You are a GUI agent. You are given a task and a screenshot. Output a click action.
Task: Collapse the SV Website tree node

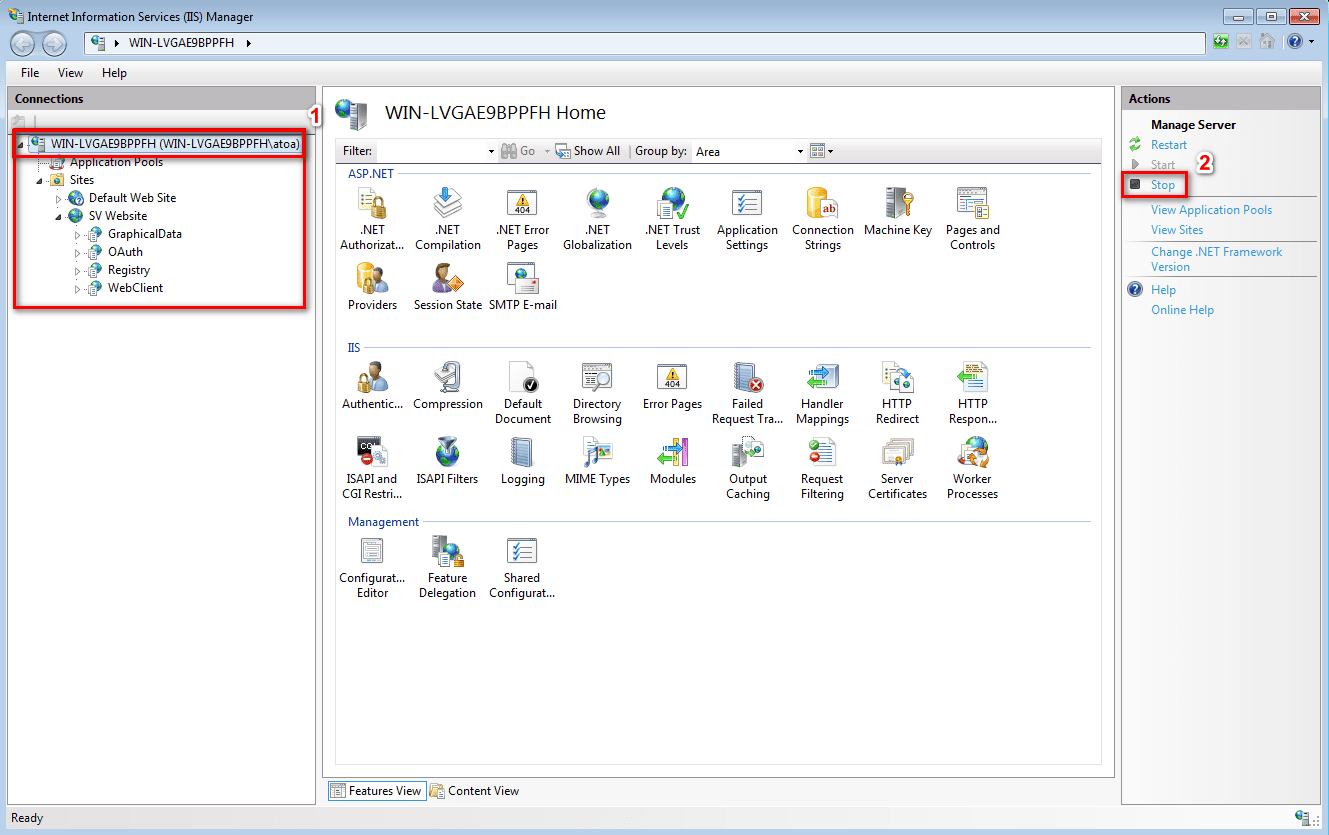pos(59,217)
